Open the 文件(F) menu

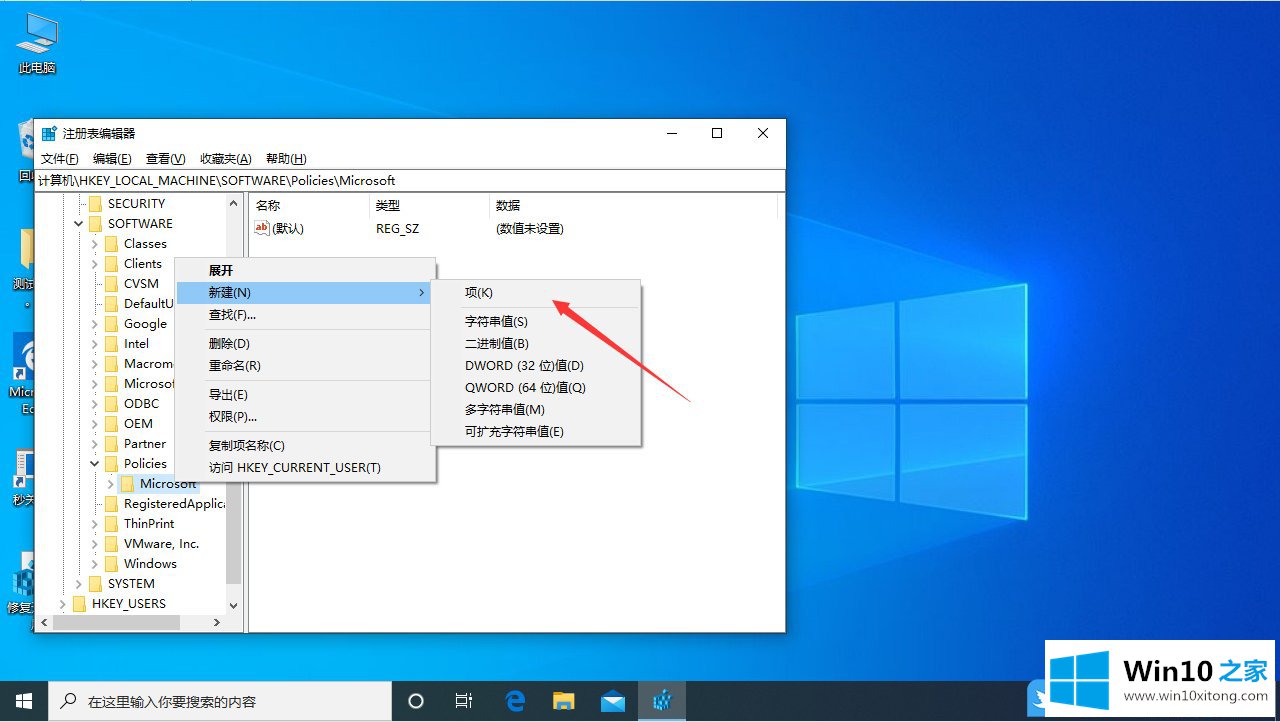tap(59, 159)
